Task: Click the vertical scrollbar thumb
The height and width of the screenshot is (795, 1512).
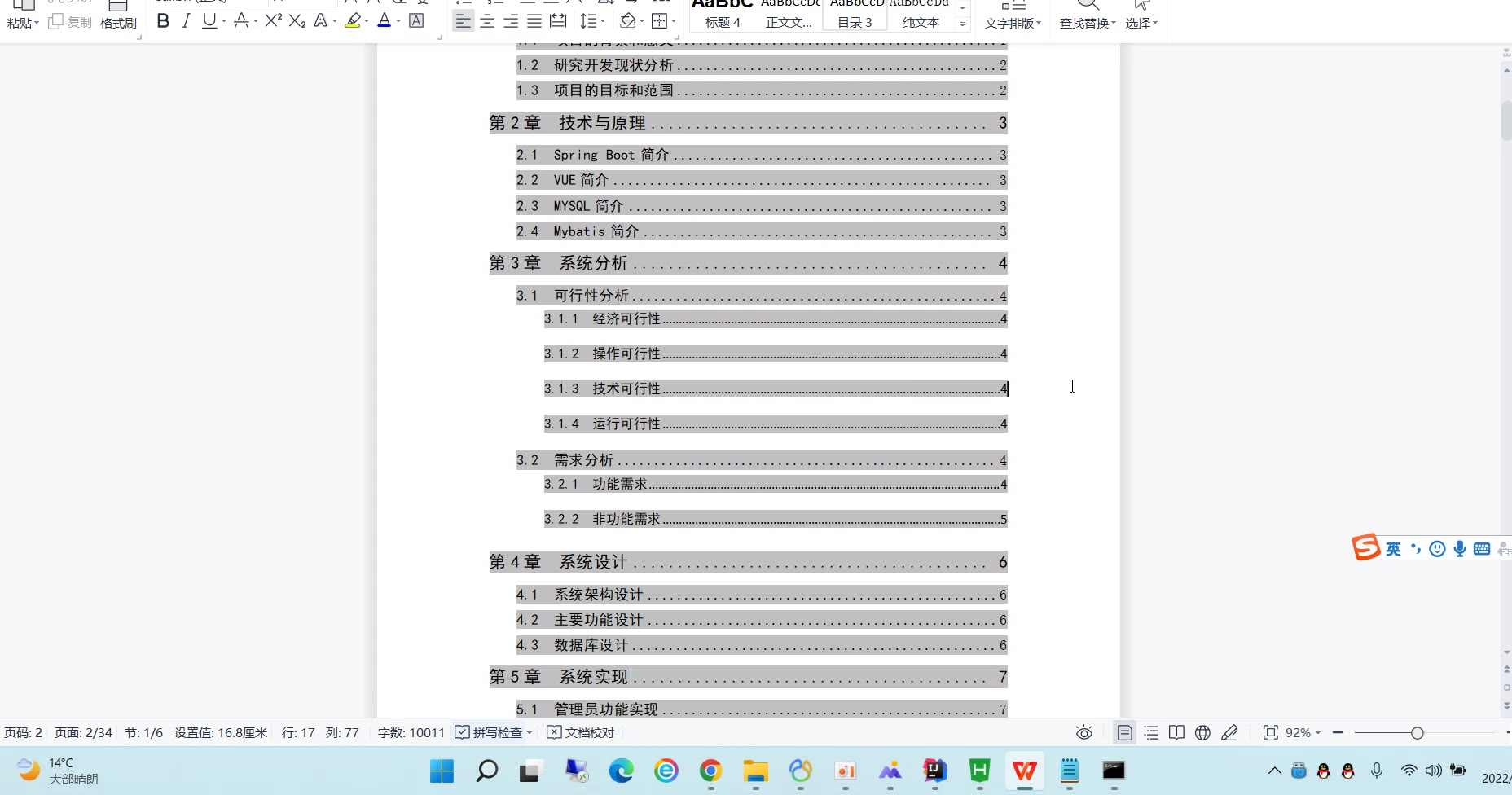Action: pos(1506,120)
